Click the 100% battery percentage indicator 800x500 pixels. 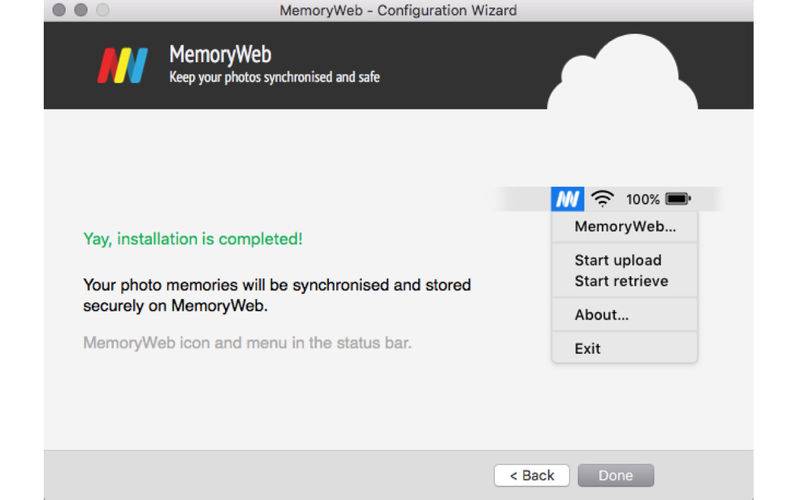tap(643, 199)
